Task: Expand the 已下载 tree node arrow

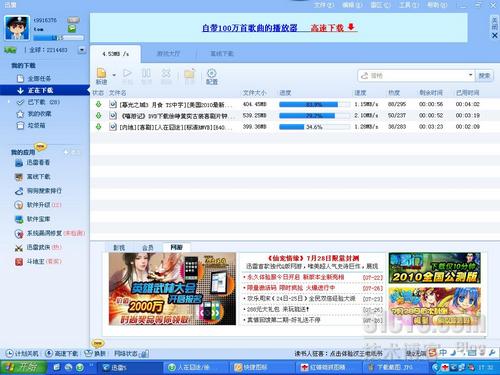Action: coord(9,102)
